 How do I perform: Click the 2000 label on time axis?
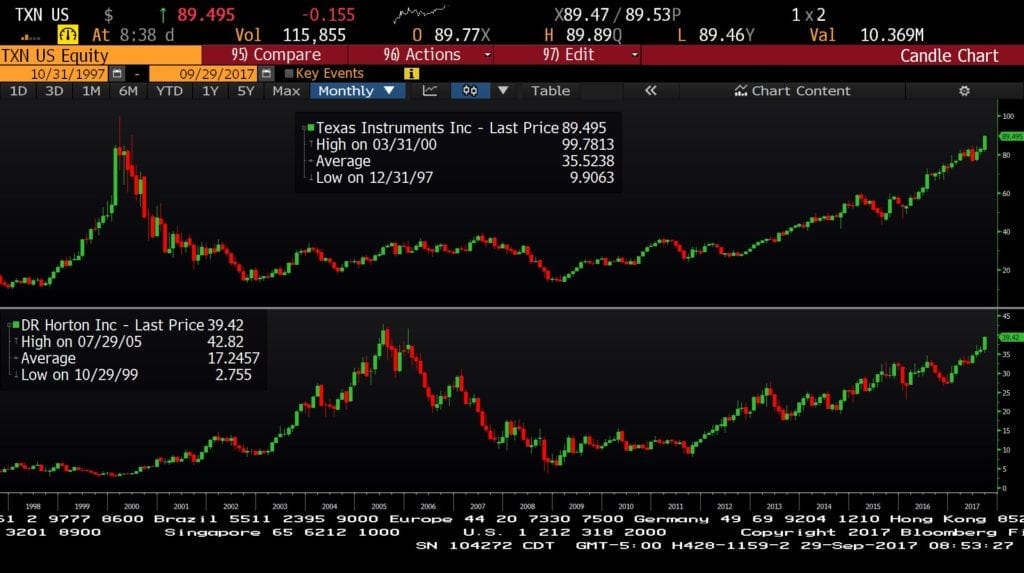pos(131,506)
